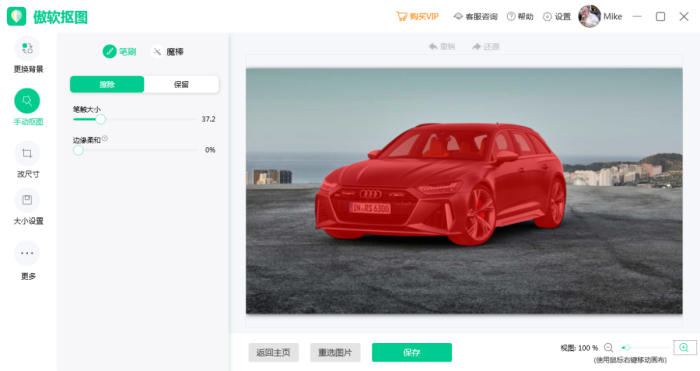Click the 重选图片 reselect image button

tap(335, 353)
